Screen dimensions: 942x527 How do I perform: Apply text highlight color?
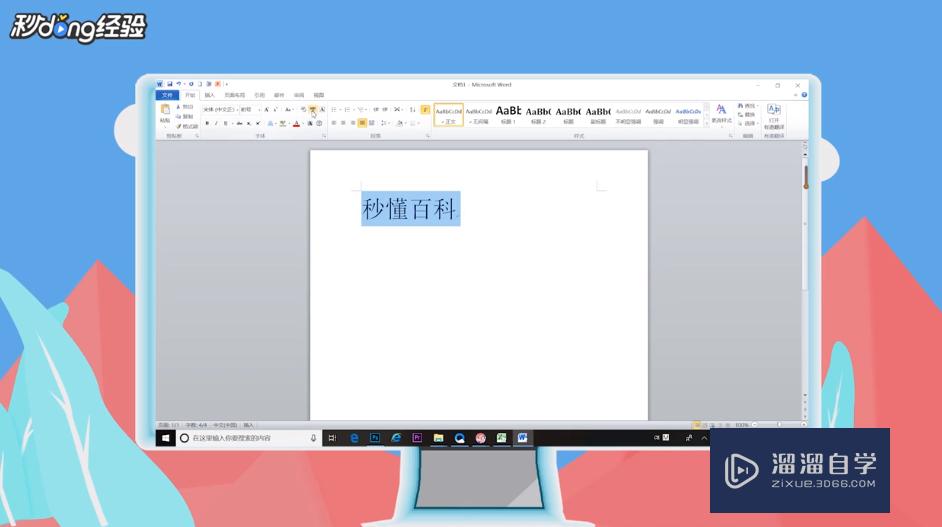click(282, 123)
